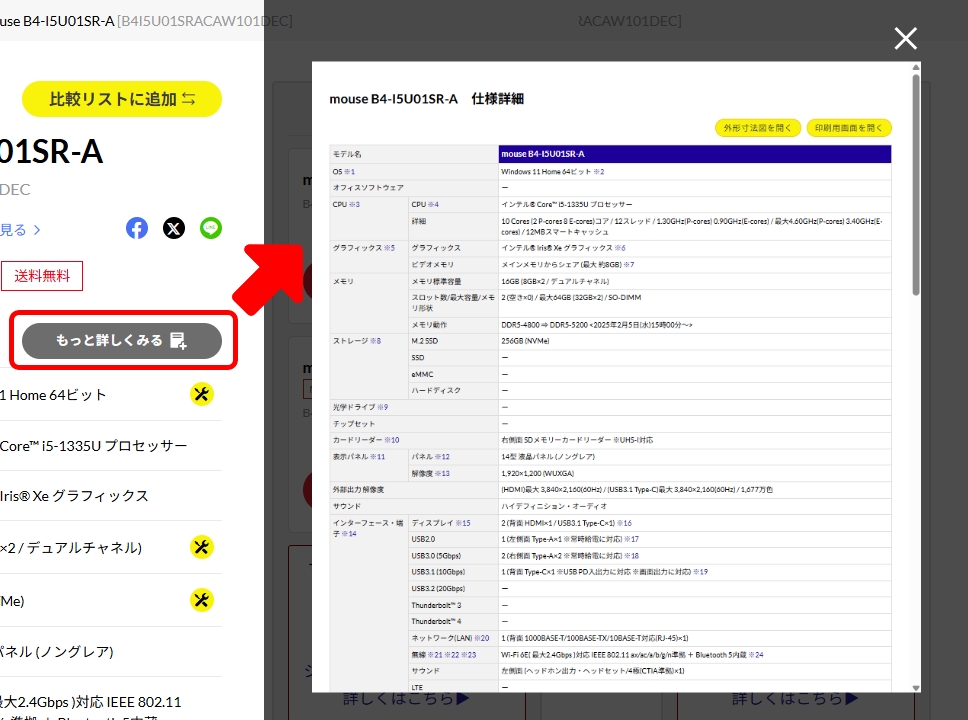Share the product via the LINE icon
968x720 pixels.
pyautogui.click(x=210, y=228)
